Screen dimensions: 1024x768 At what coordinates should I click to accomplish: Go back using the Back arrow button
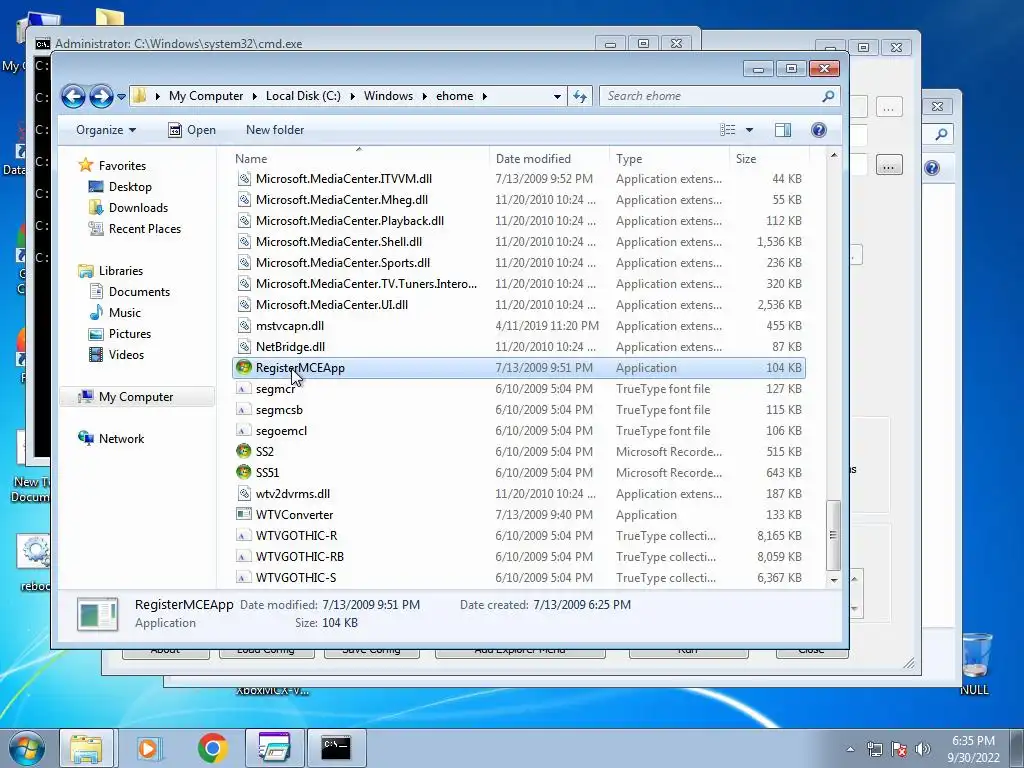tap(73, 97)
